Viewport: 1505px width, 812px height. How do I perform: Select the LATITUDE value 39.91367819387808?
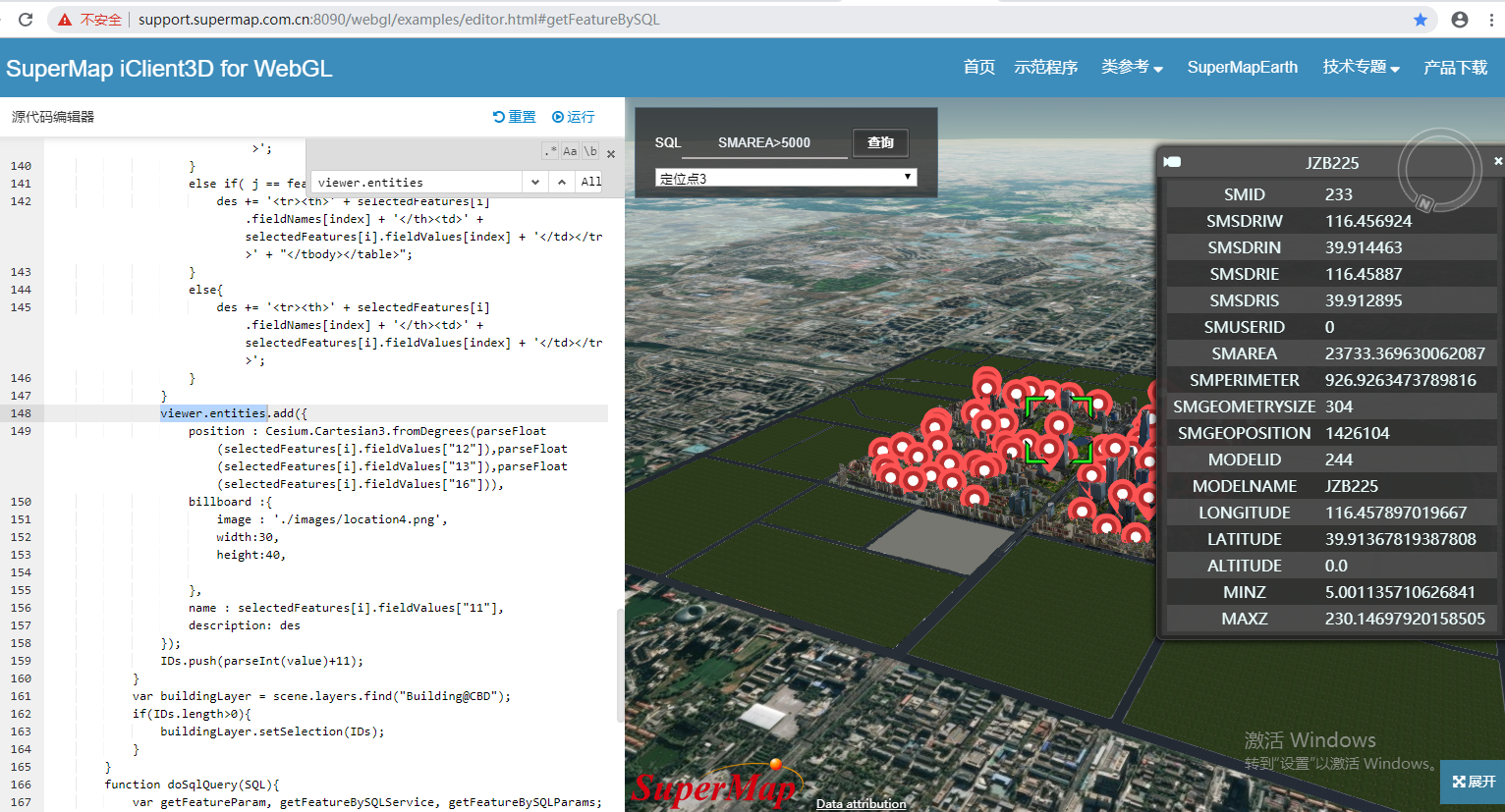click(x=1401, y=539)
